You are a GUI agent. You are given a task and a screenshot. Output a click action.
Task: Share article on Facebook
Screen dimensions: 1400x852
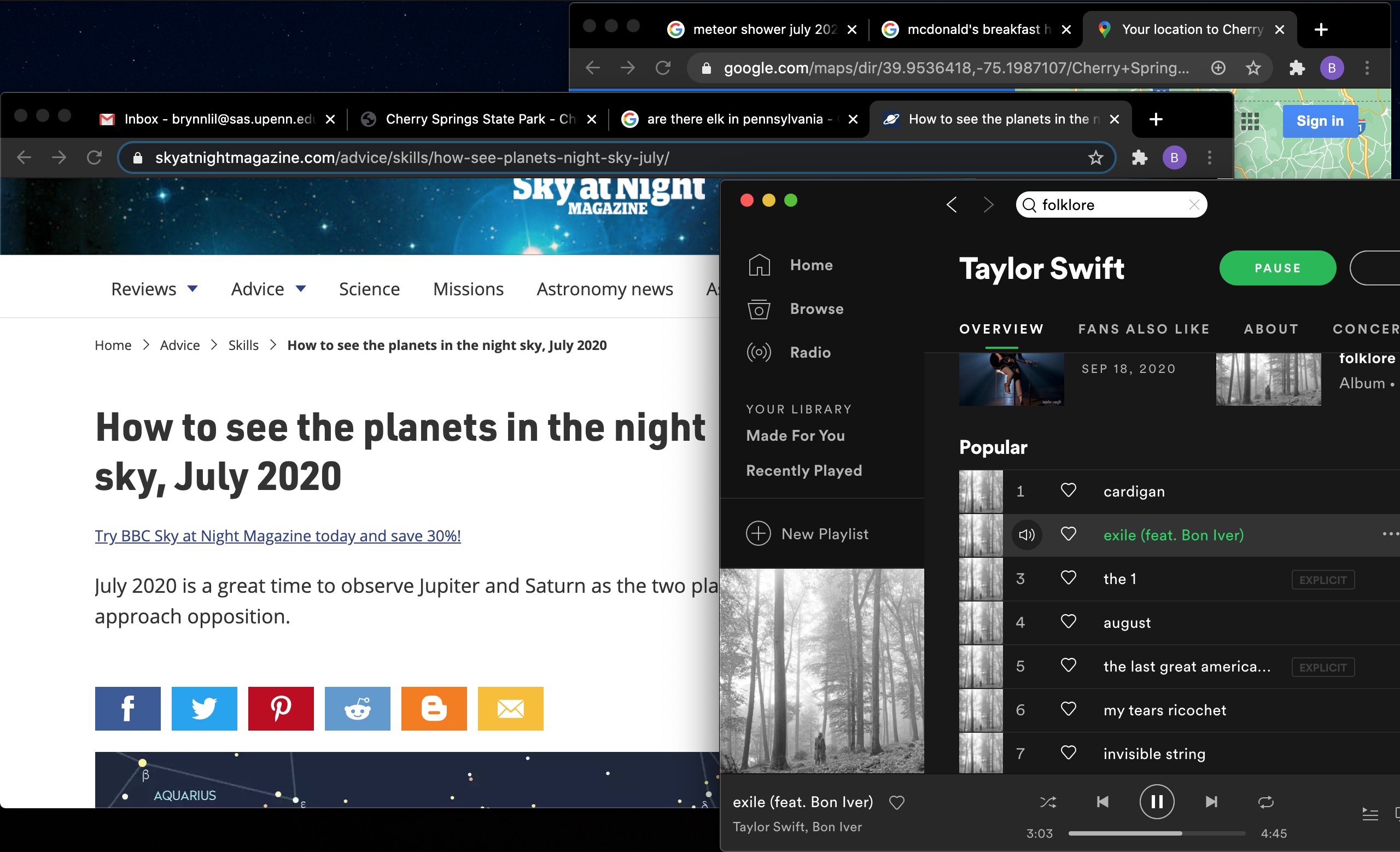128,708
